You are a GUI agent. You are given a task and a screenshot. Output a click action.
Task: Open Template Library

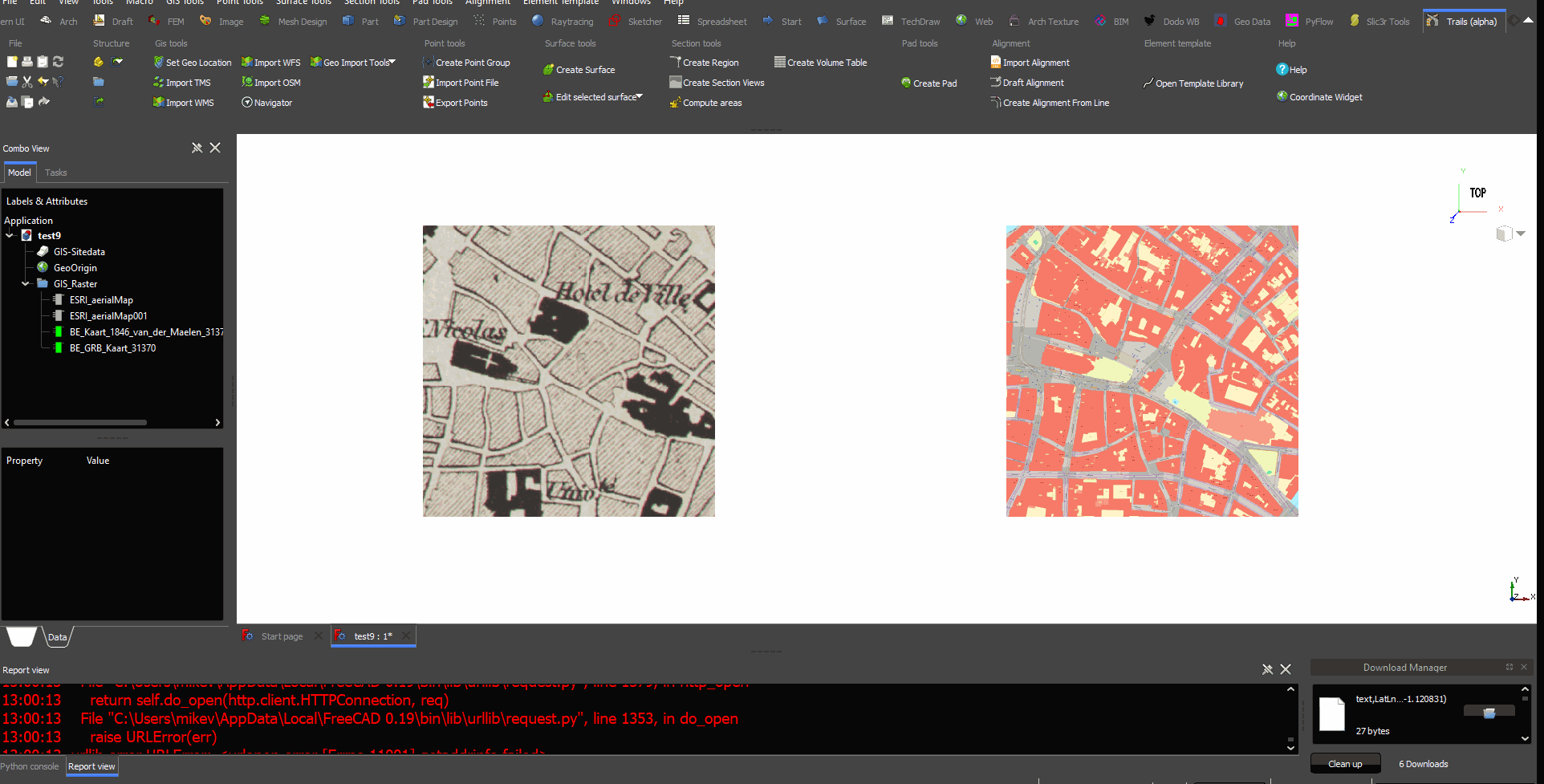1193,83
